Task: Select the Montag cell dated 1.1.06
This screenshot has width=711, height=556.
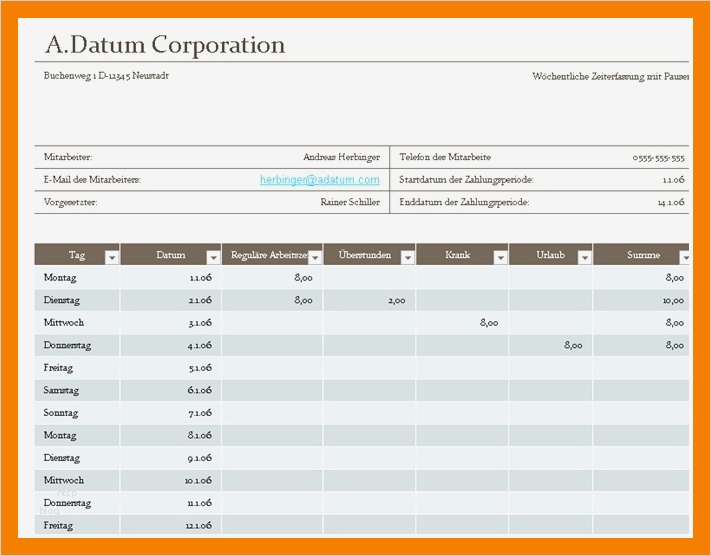Action: point(77,278)
